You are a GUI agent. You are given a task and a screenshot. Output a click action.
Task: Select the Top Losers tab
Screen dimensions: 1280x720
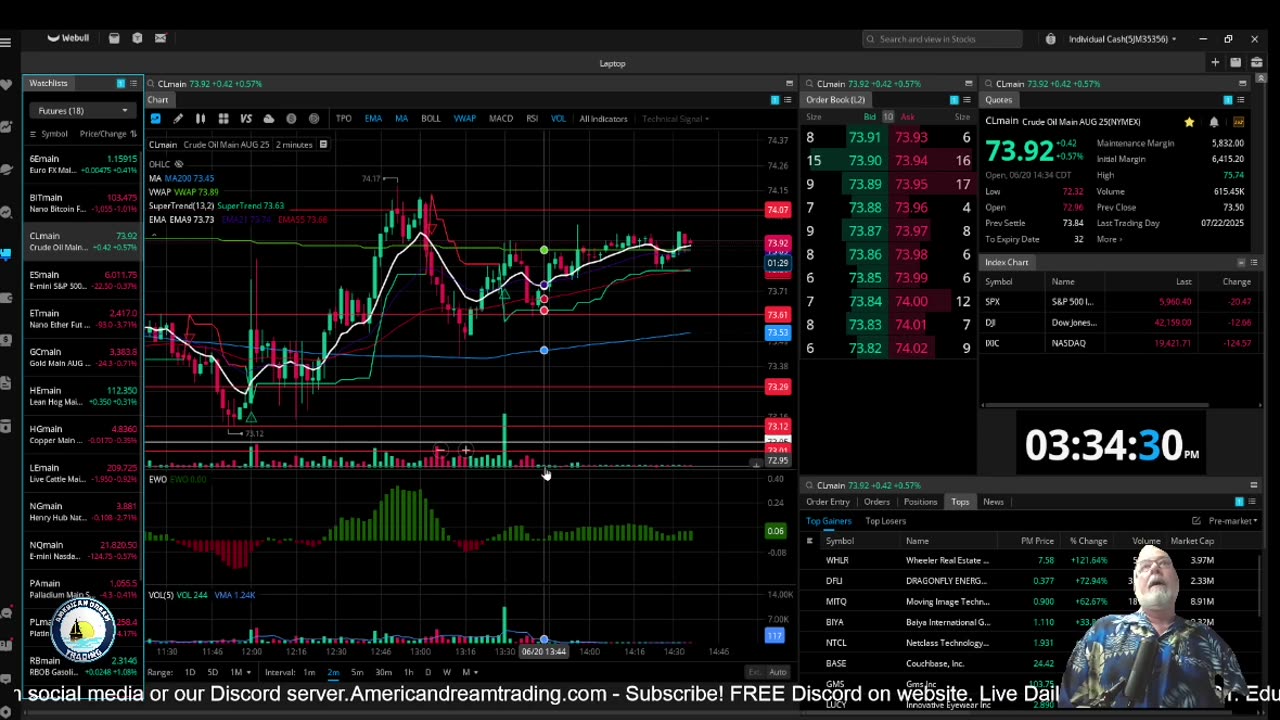point(886,521)
